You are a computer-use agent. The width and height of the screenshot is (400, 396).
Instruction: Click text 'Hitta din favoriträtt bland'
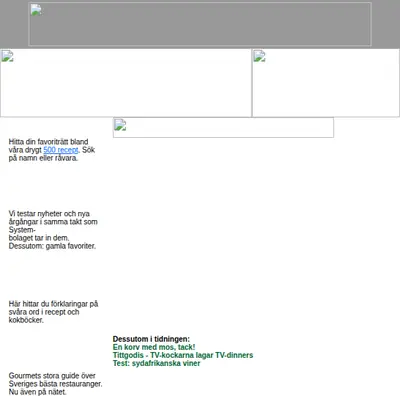click(48, 142)
